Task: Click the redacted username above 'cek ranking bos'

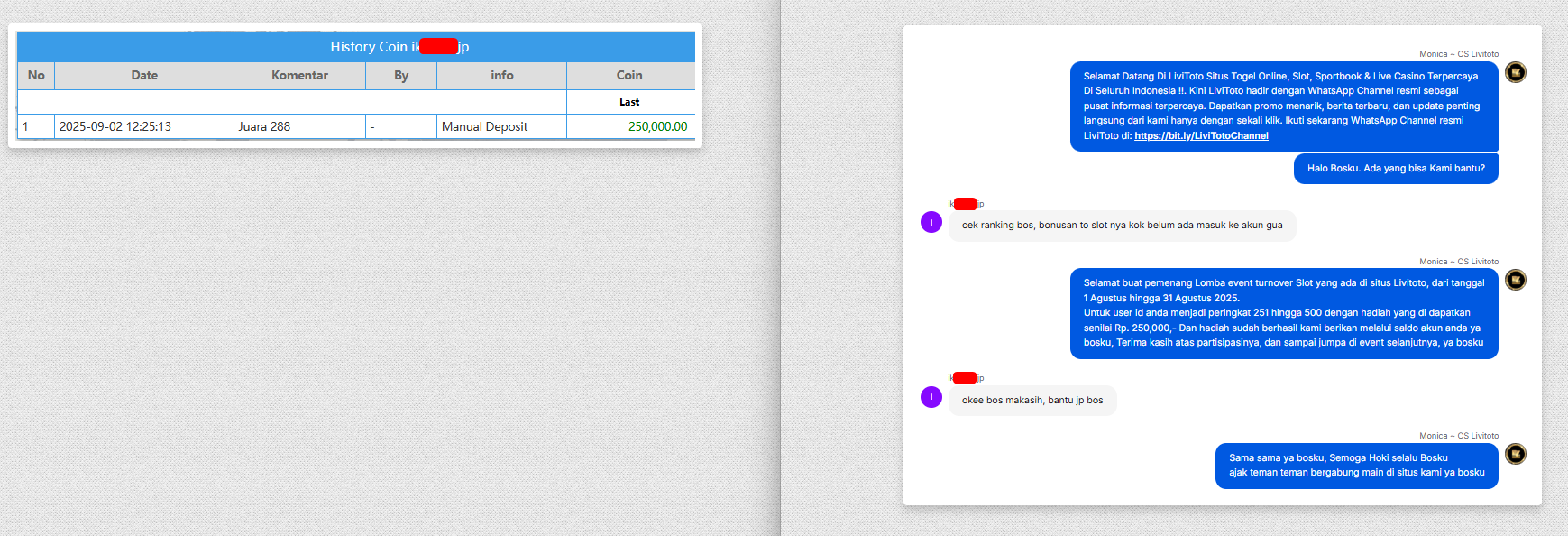Action: tap(966, 204)
